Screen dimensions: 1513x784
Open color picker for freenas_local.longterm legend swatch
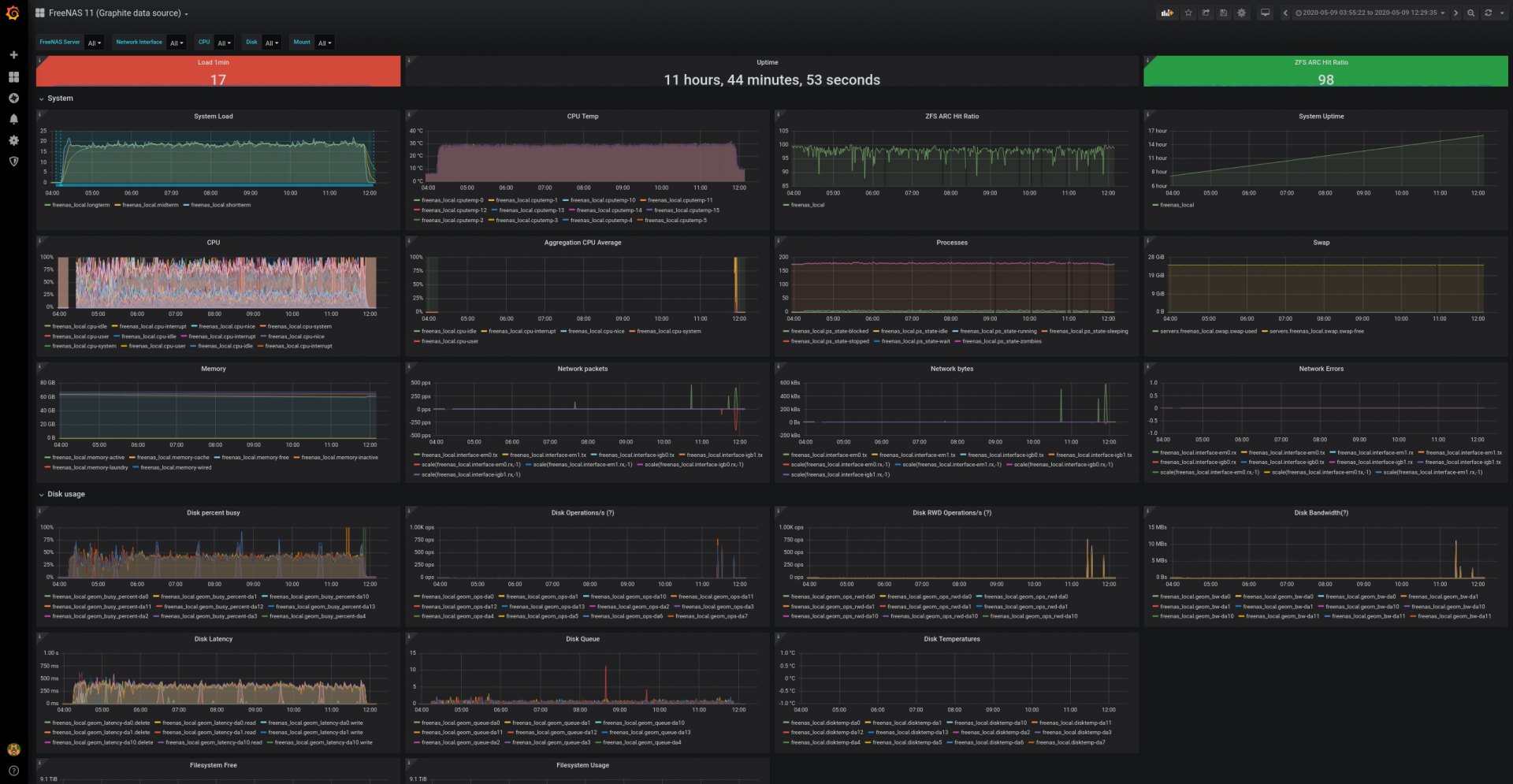(46, 205)
